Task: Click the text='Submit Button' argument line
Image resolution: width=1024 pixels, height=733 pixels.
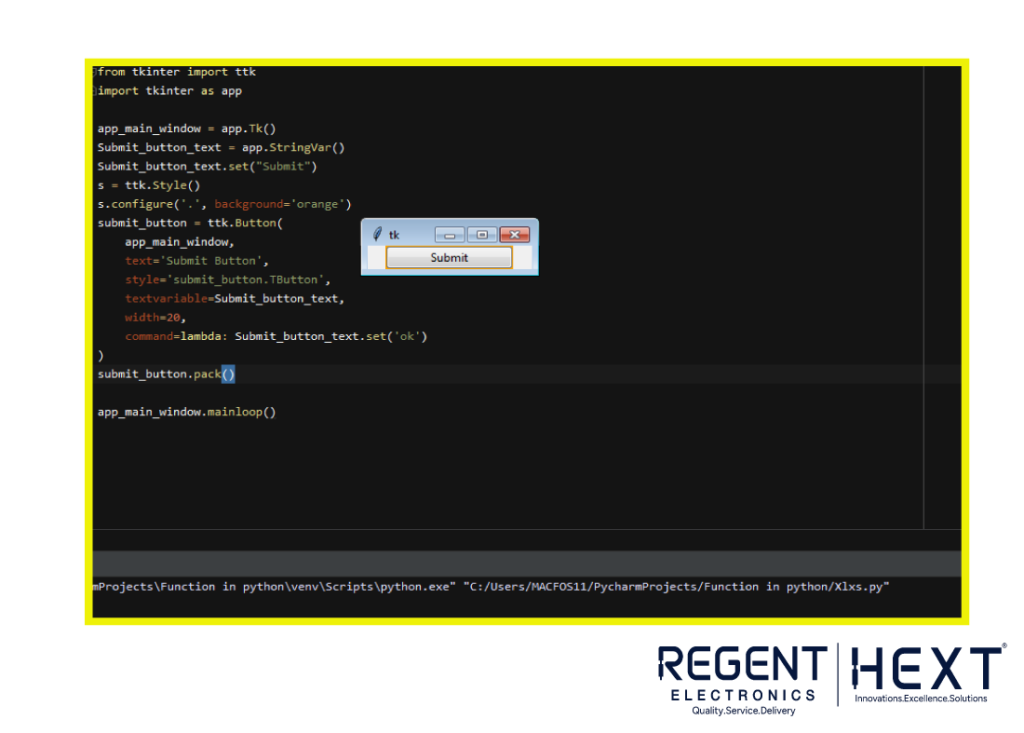Action: [197, 261]
